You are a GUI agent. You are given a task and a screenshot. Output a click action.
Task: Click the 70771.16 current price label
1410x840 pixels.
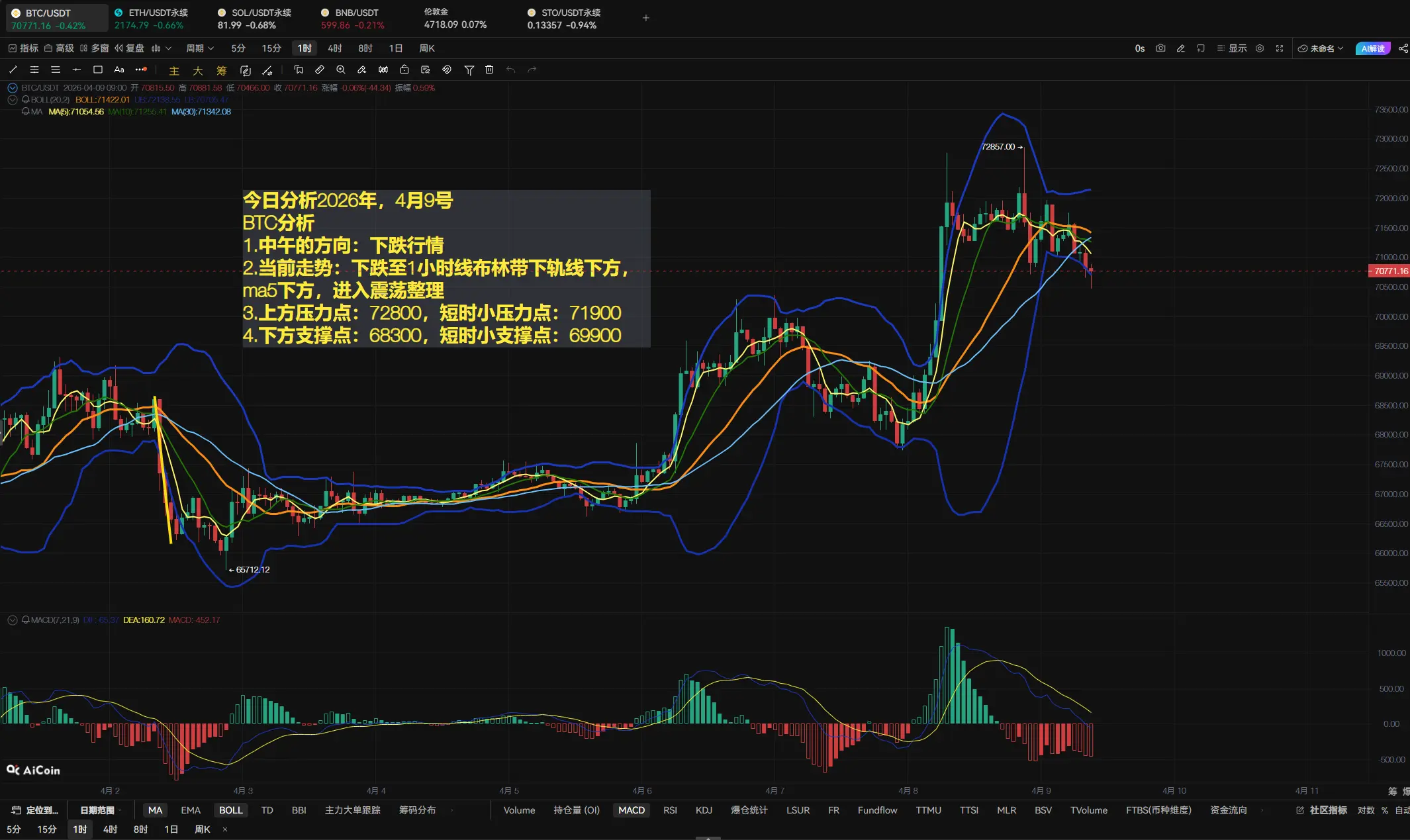[1389, 271]
